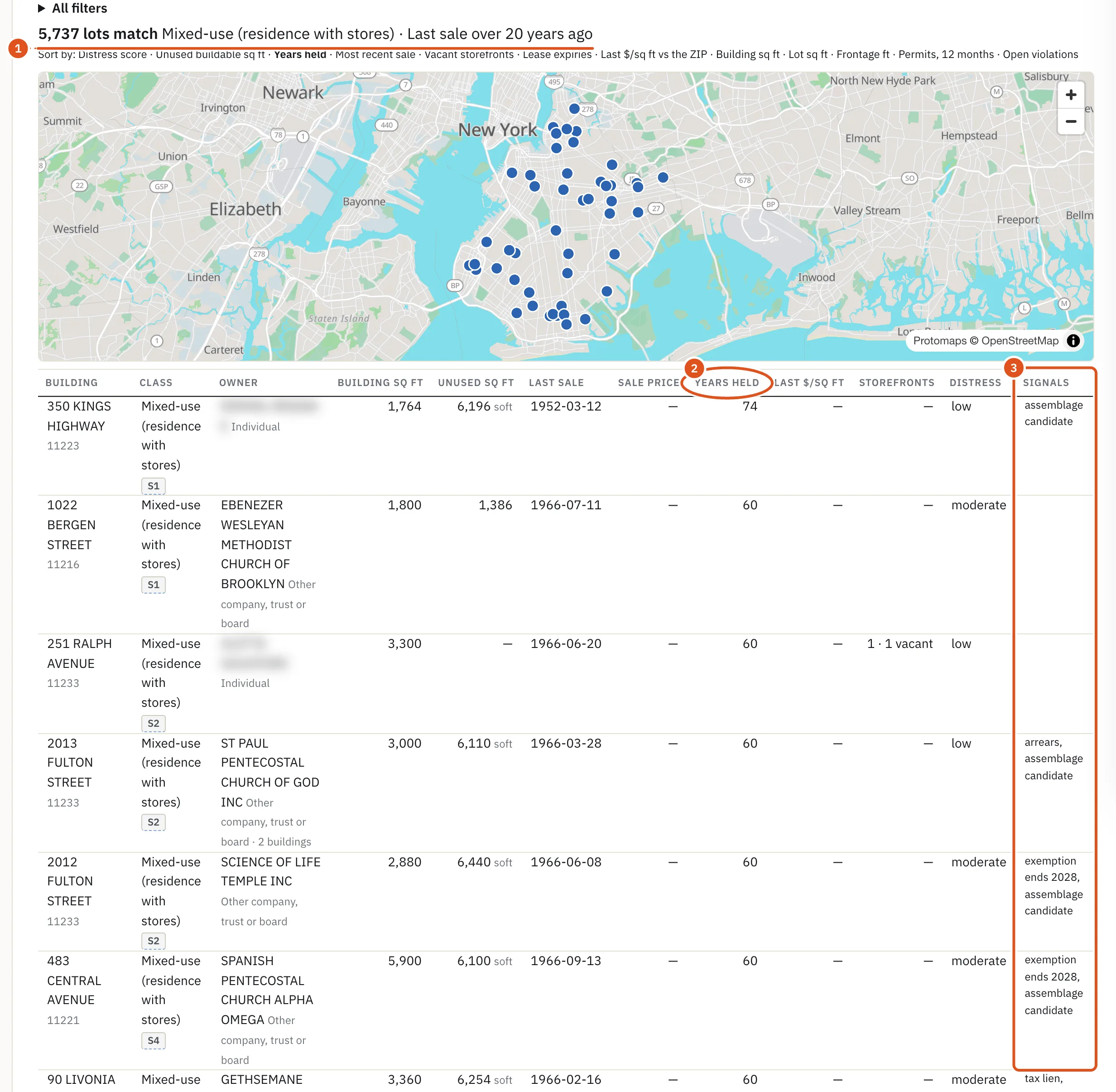Zoom out on the map with minus button

[1070, 121]
